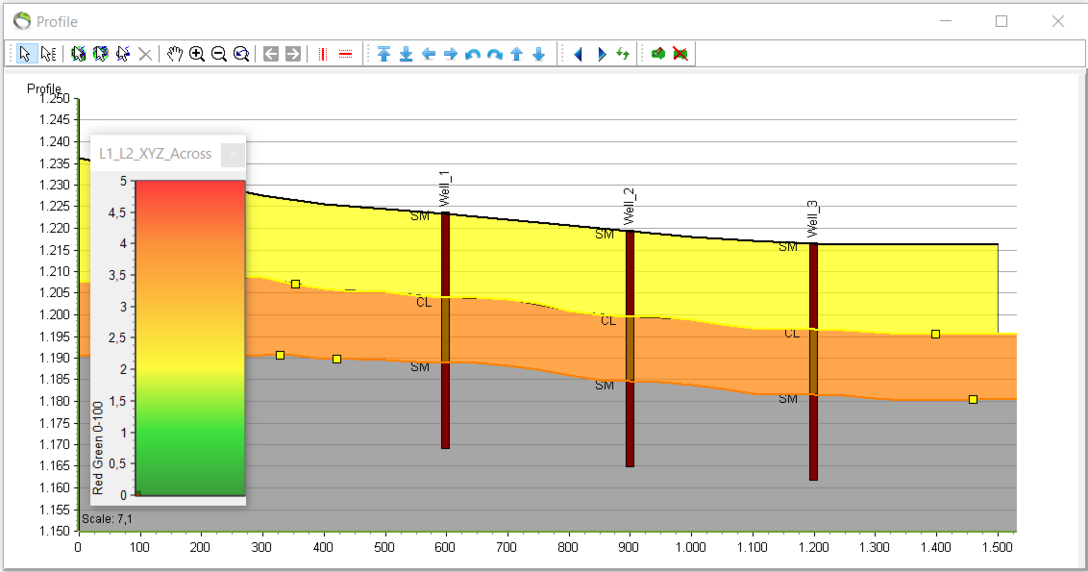Click the first green globe selection tool

coord(78,54)
